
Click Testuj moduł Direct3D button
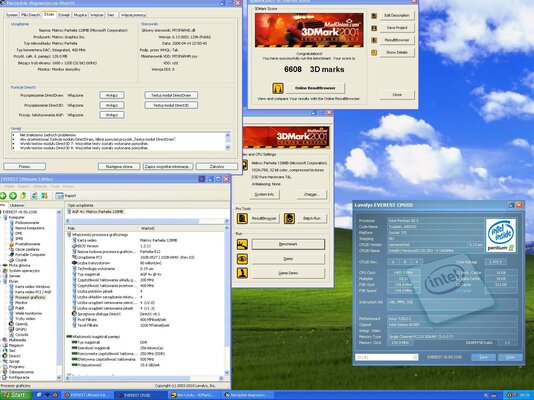pyautogui.click(x=171, y=105)
